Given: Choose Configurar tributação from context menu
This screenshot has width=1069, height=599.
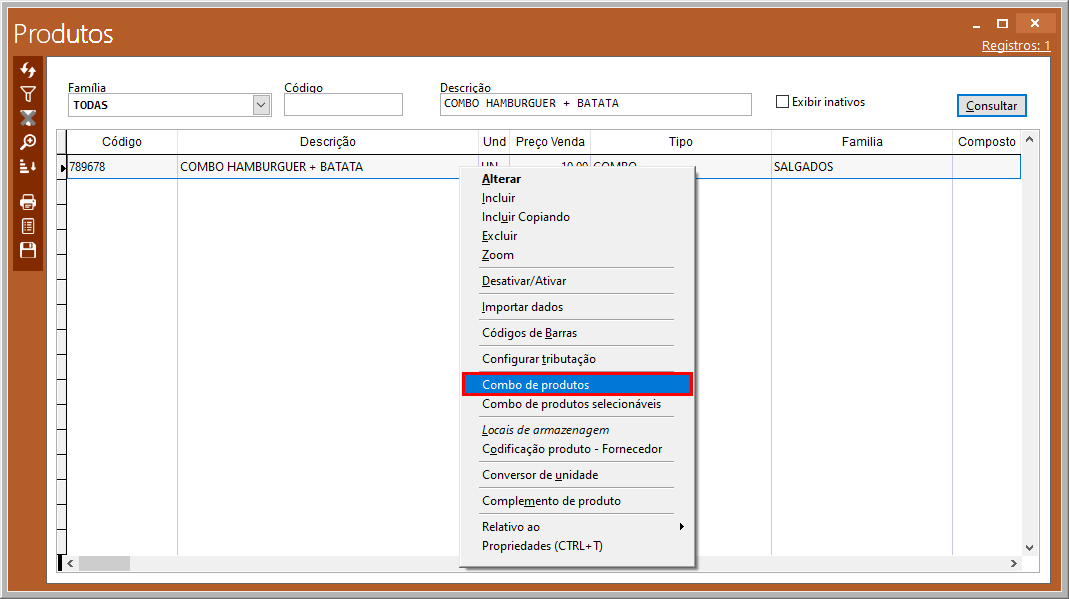Looking at the screenshot, I should pos(538,359).
